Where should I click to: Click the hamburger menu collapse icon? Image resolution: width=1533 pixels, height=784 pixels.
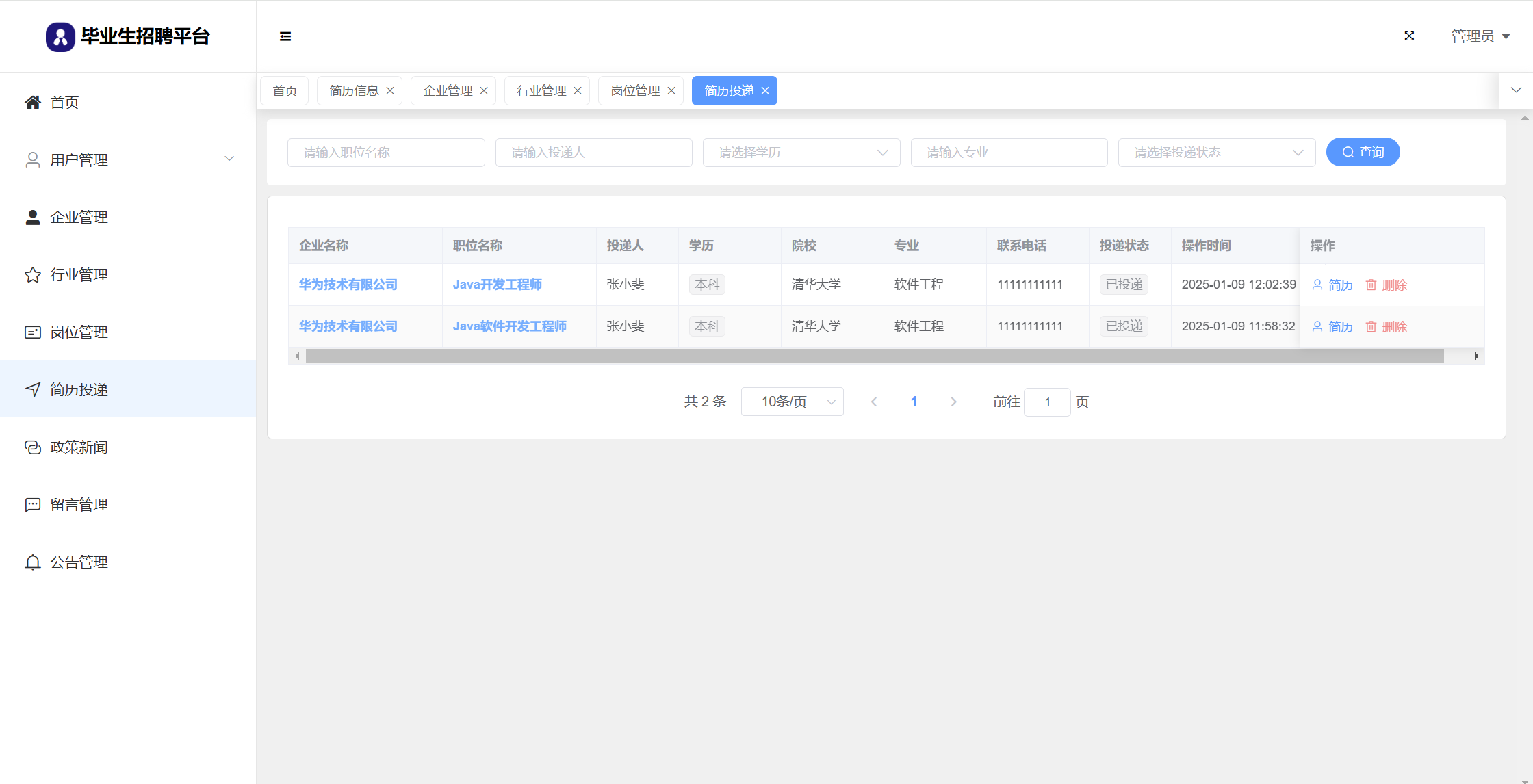pyautogui.click(x=285, y=36)
